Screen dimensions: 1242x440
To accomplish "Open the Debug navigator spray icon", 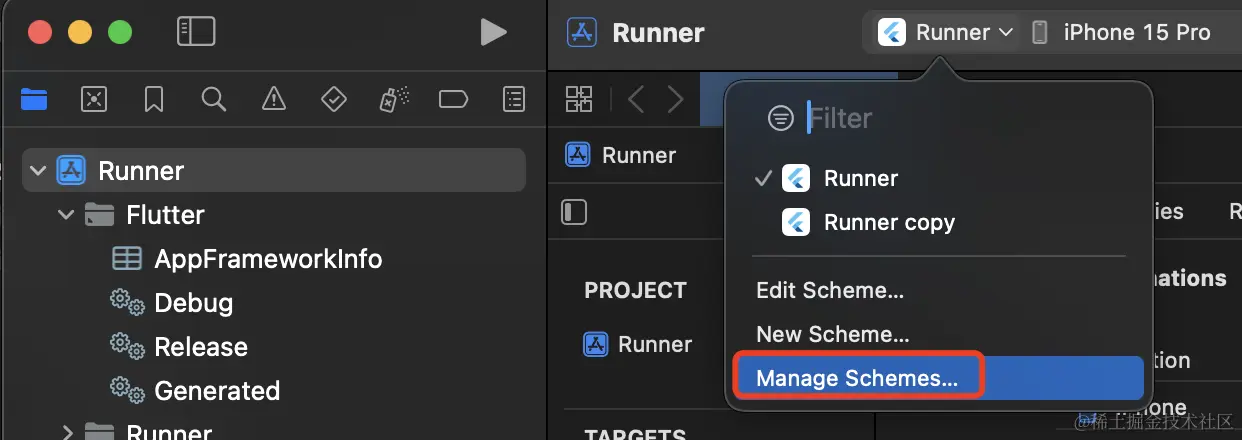I will 392,98.
